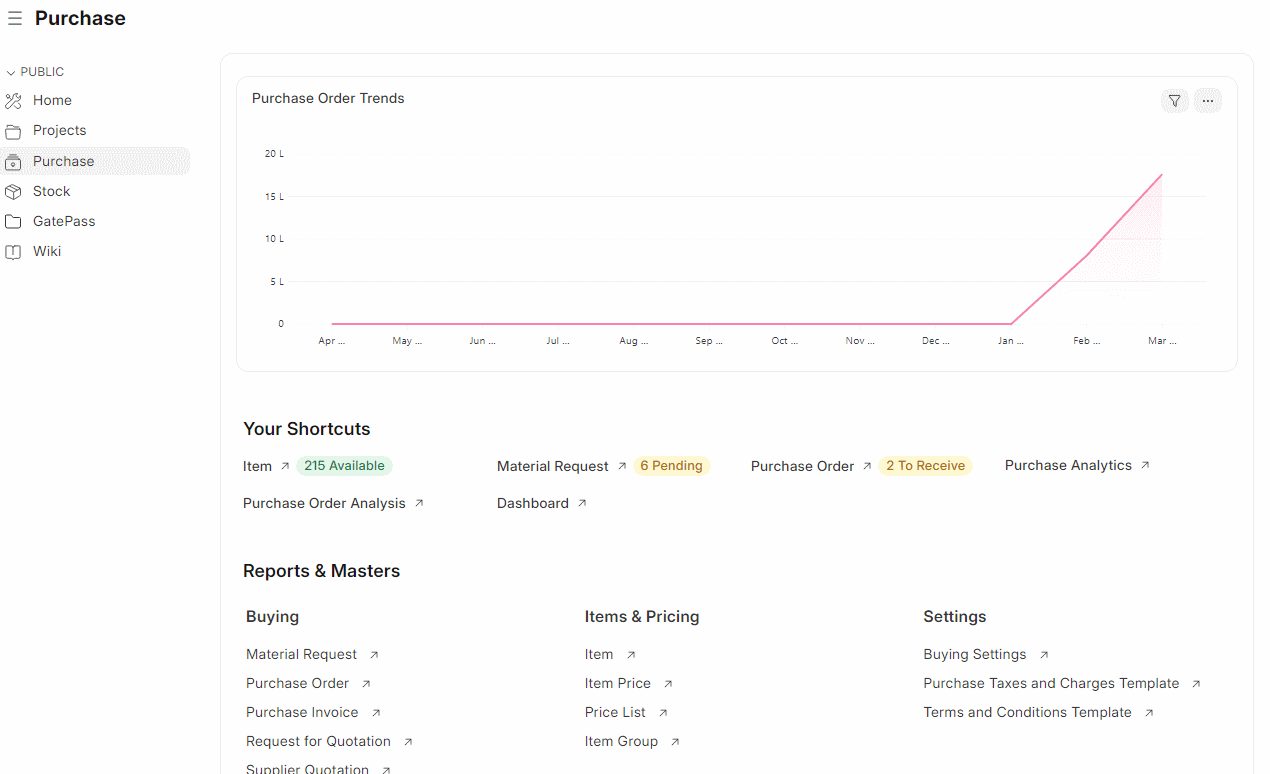
Task: Click the Projects folder icon in sidebar
Action: pos(13,131)
